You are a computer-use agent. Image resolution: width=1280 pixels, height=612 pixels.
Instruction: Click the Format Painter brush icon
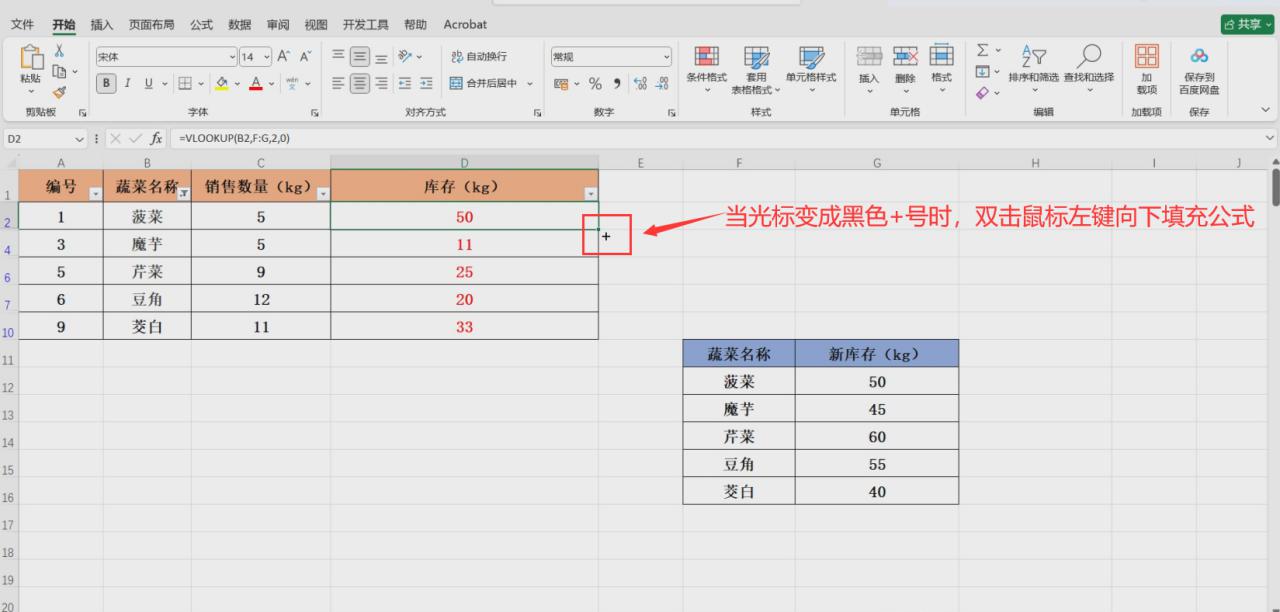pyautogui.click(x=59, y=92)
